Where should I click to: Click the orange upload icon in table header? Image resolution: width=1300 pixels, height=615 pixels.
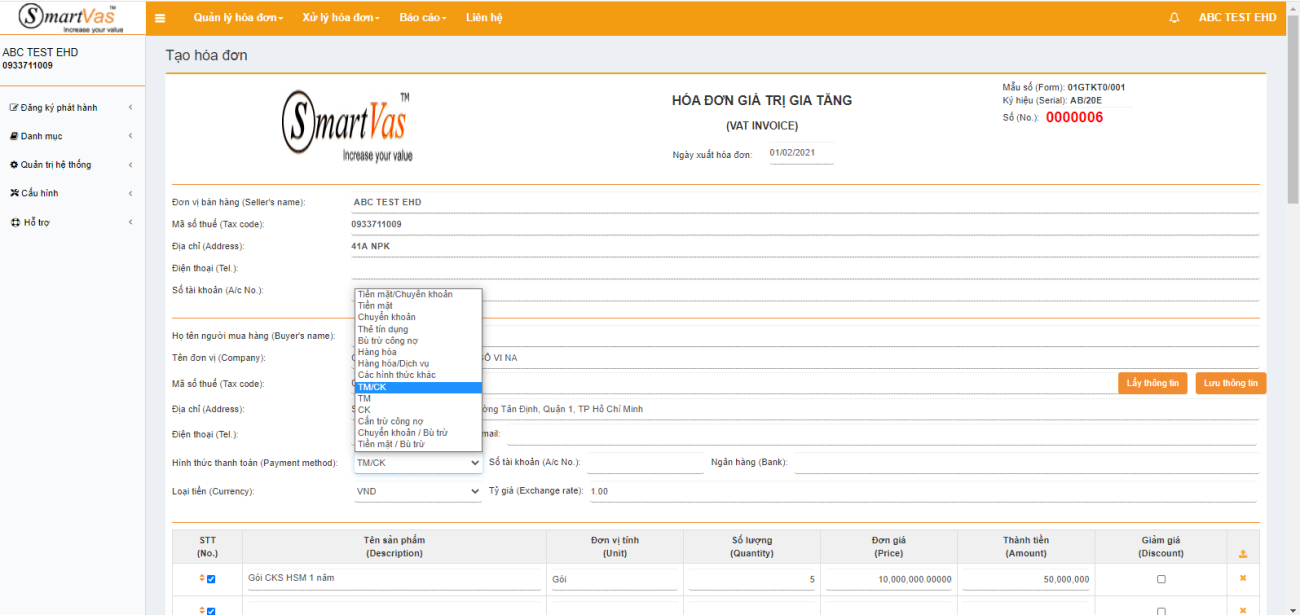(1243, 554)
